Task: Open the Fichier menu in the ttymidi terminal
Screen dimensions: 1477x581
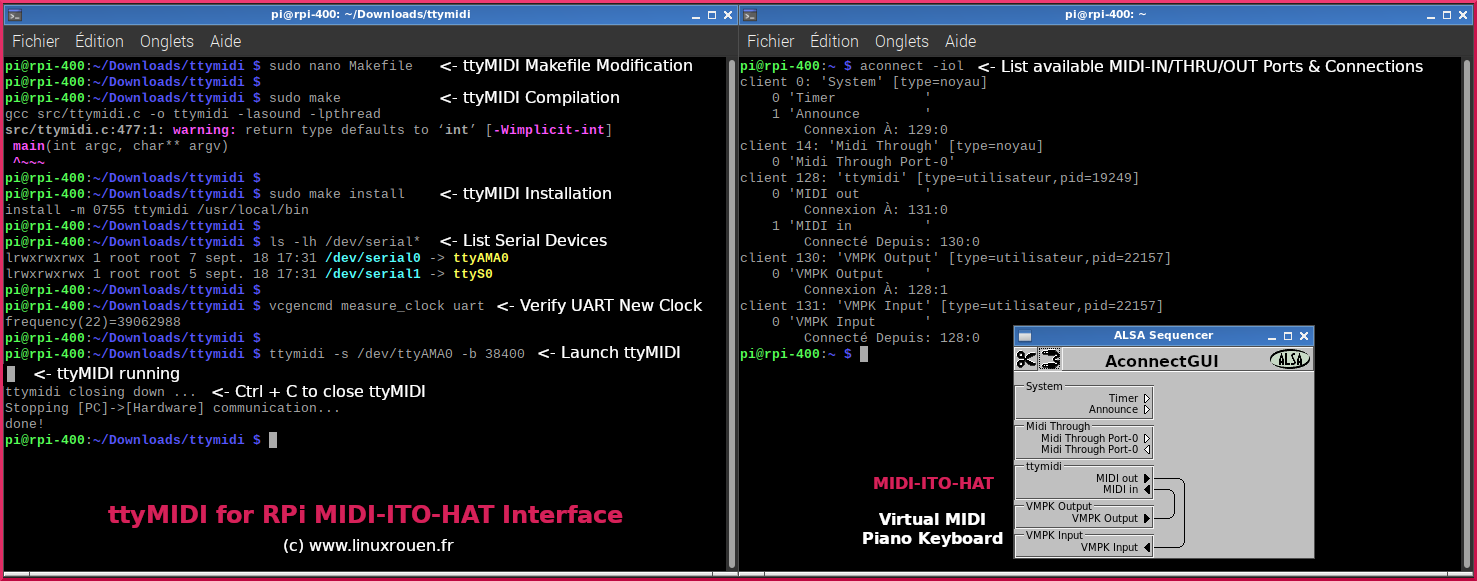Action: [36, 41]
